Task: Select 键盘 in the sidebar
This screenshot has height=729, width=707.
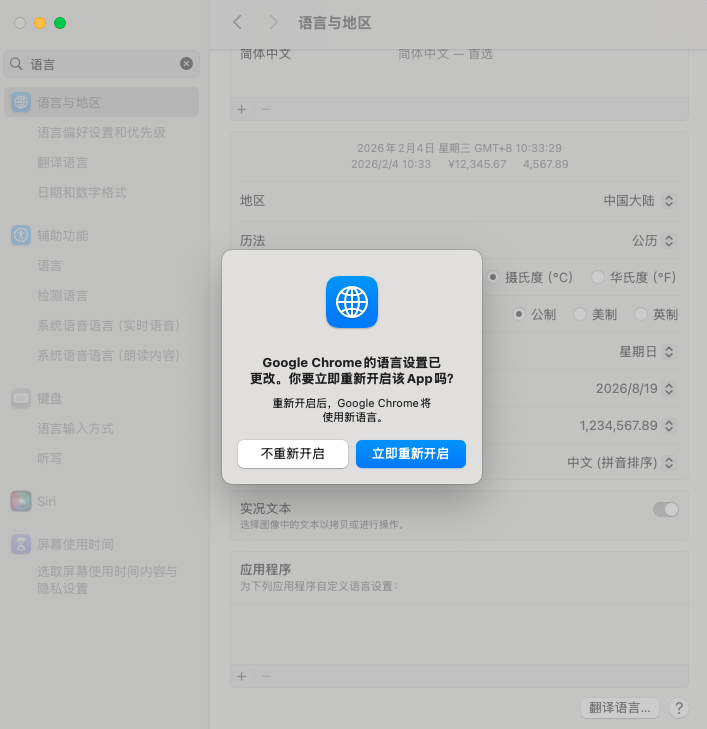Action: 50,398
